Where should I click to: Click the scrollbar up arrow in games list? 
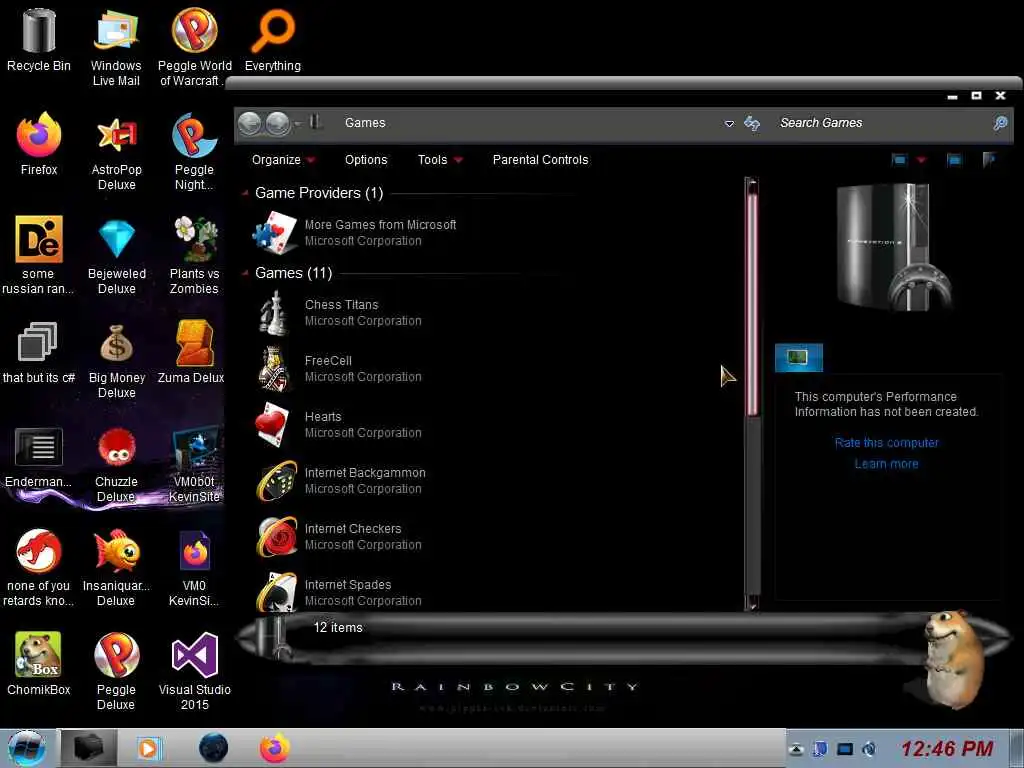(x=752, y=184)
